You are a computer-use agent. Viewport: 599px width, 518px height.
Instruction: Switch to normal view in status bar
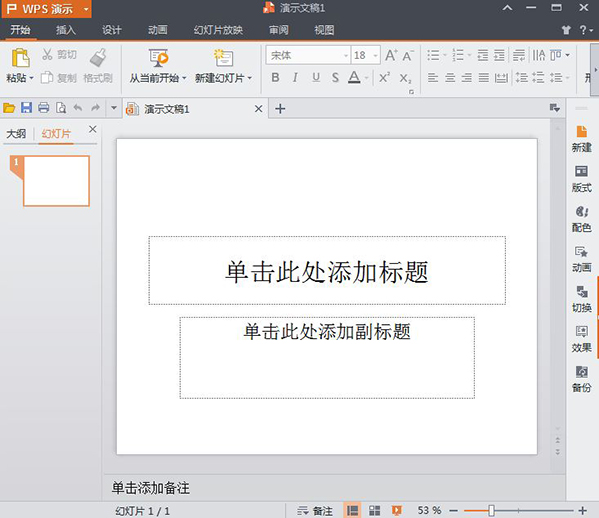click(352, 511)
